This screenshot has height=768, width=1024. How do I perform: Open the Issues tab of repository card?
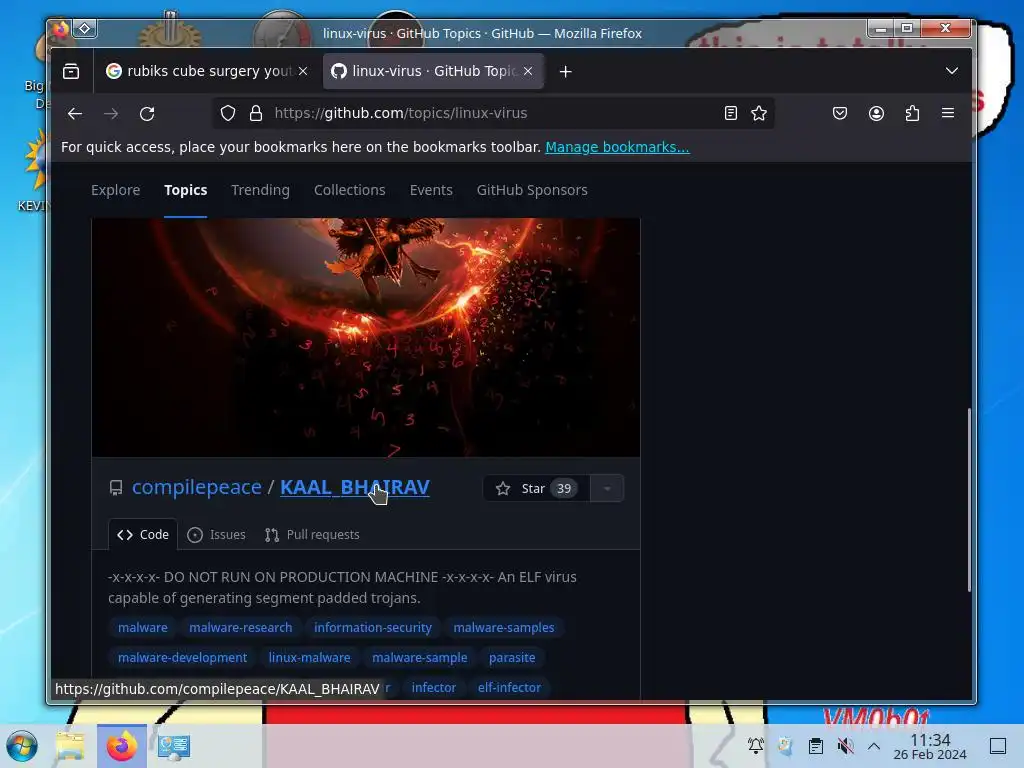click(x=216, y=535)
